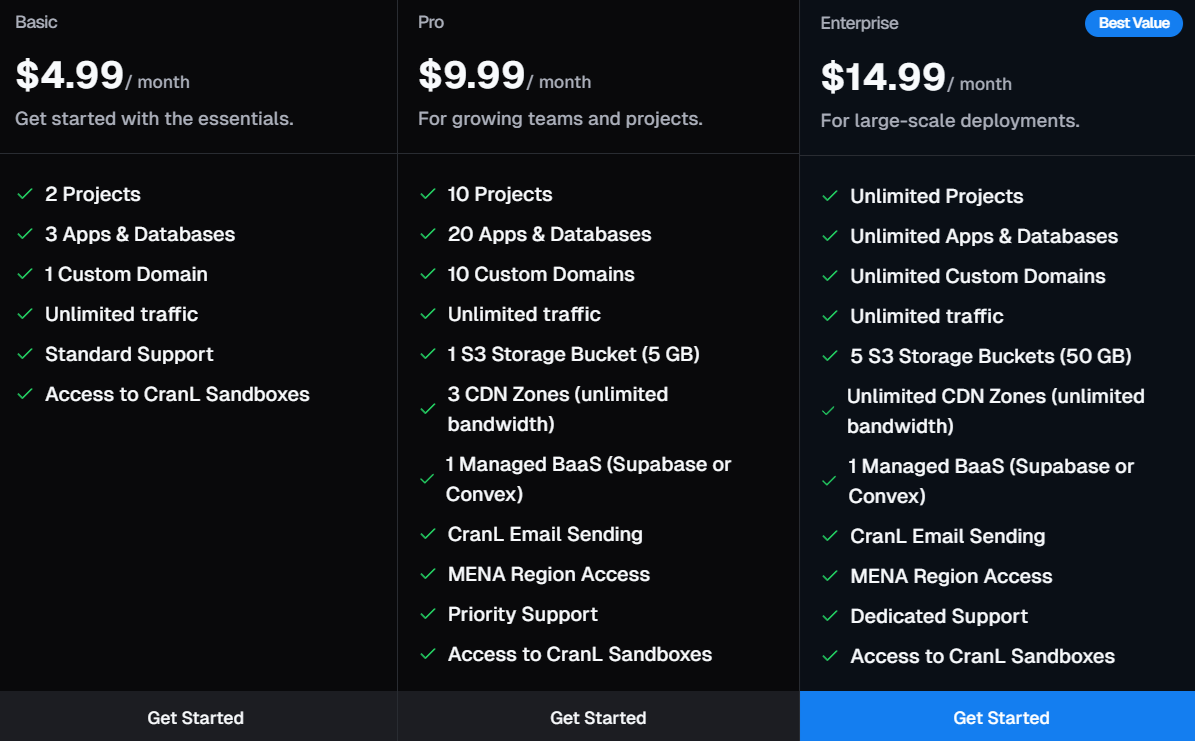Click Basic plan Access to CranL Sandboxes text
Viewport: 1195px width, 741px height.
click(x=177, y=394)
